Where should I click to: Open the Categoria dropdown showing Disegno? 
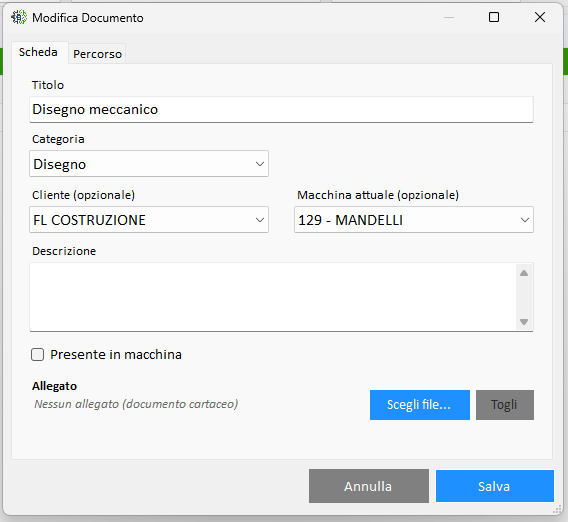click(149, 164)
